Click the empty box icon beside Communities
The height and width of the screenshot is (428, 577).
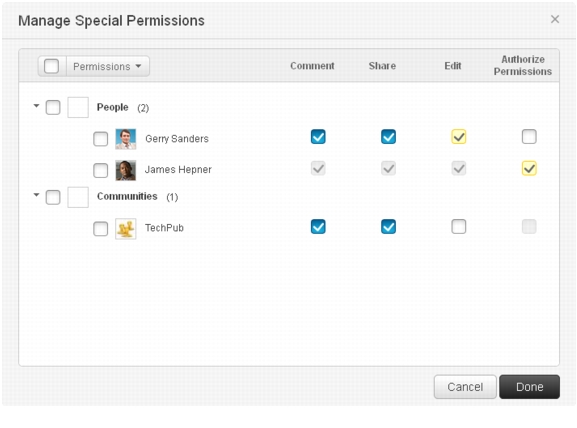click(78, 197)
